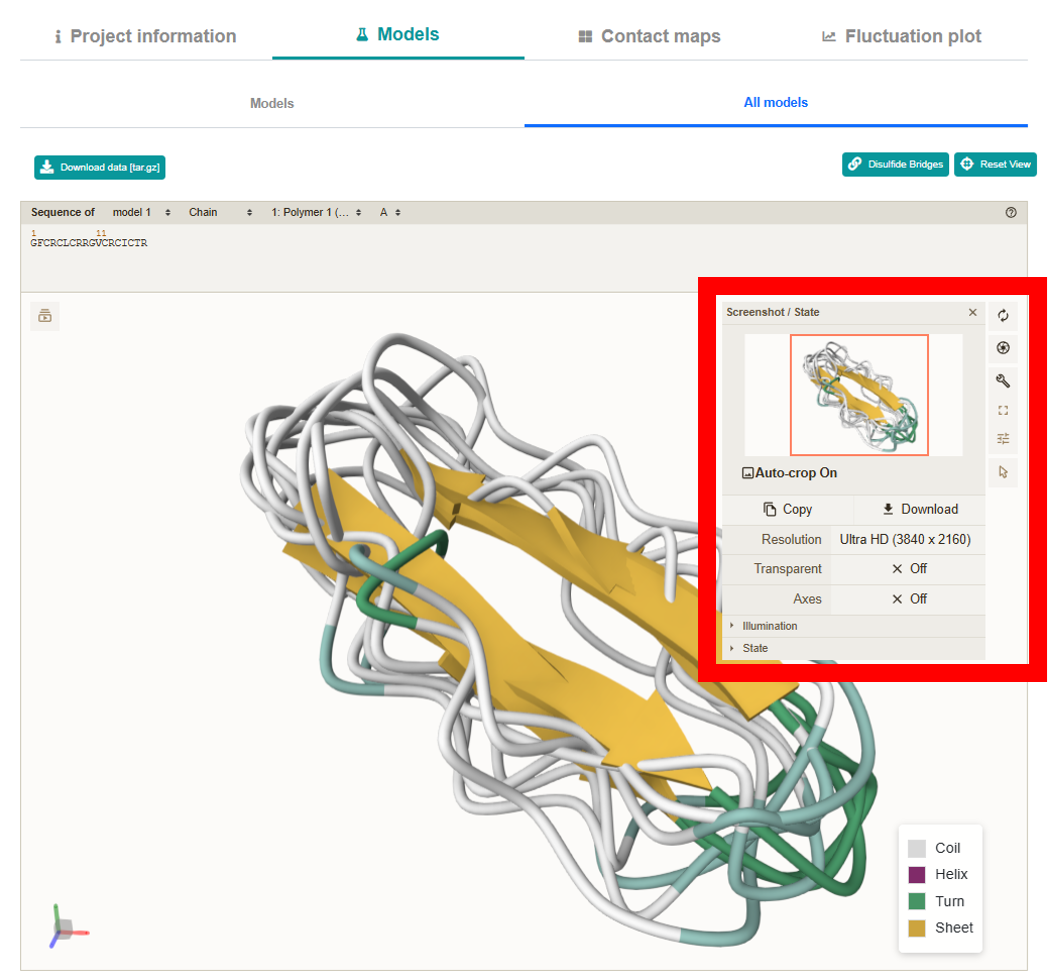The height and width of the screenshot is (979, 1054).
Task: Toggle the Transparent Off setting
Action: click(908, 569)
